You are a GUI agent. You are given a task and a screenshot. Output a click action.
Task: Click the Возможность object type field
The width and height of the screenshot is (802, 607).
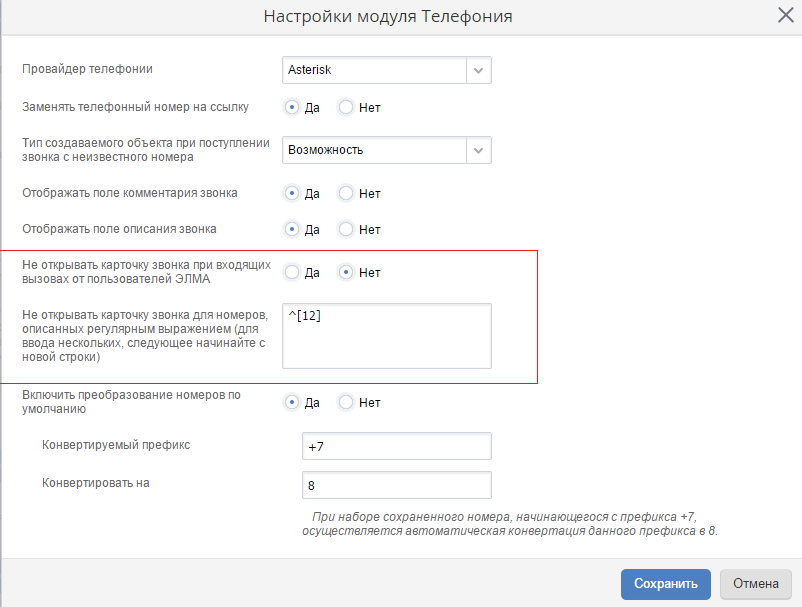point(374,150)
